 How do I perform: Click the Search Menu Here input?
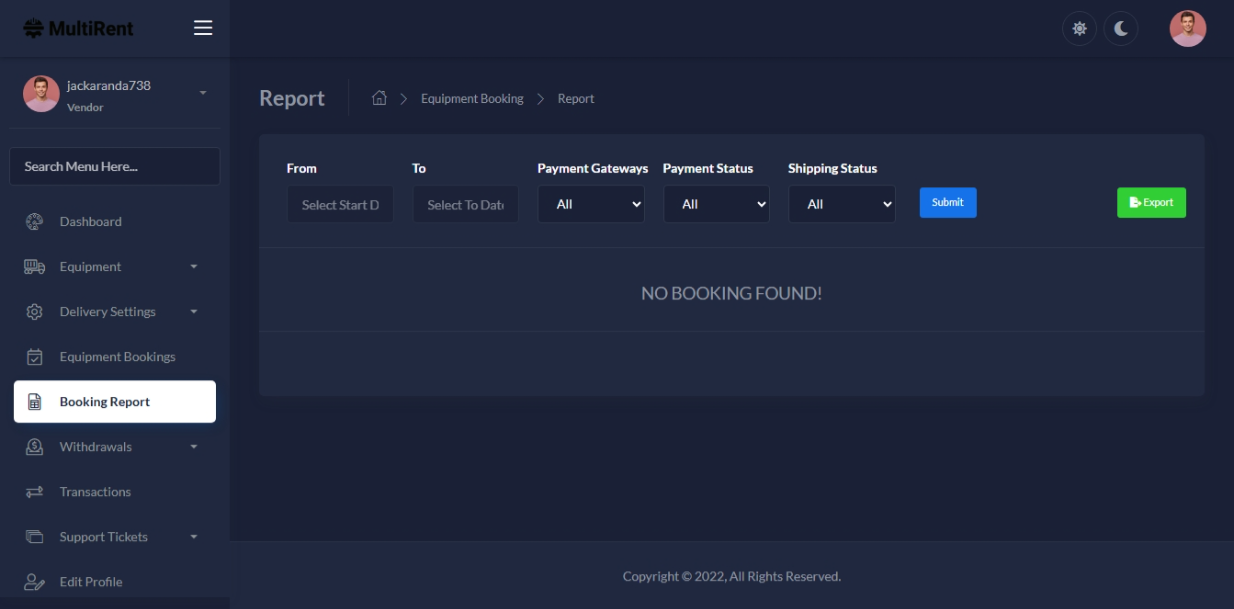tap(115, 167)
